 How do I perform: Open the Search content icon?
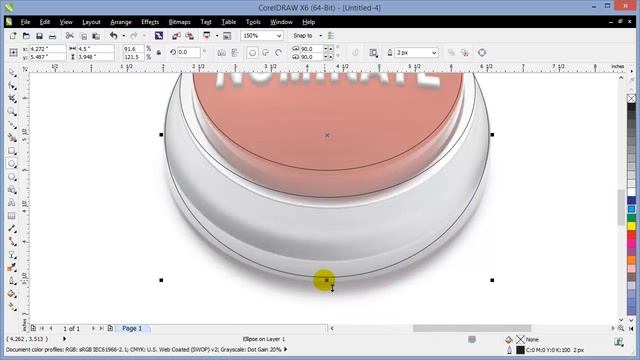pyautogui.click(x=159, y=36)
